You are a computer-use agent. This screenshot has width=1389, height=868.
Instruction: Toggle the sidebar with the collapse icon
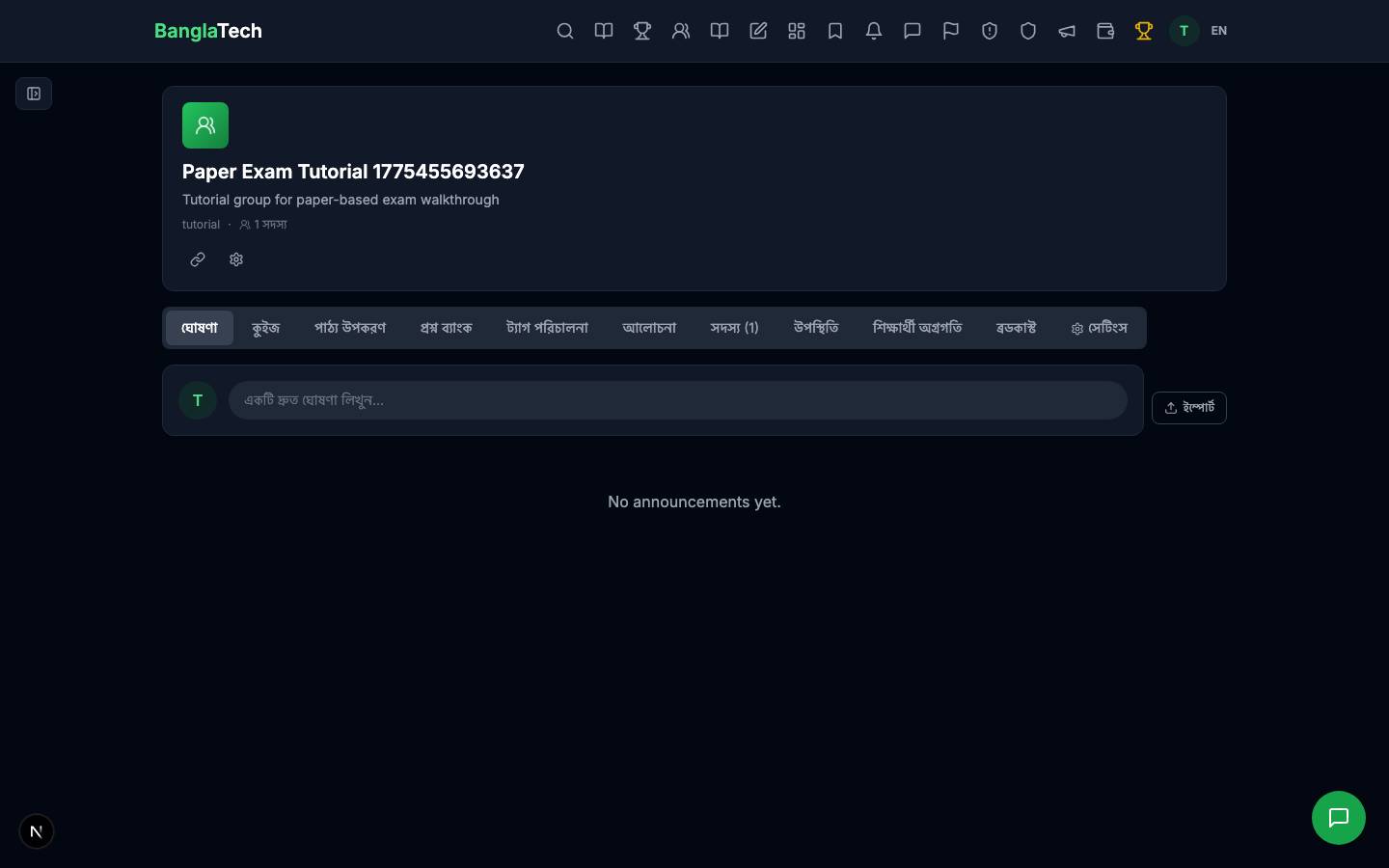[x=34, y=94]
